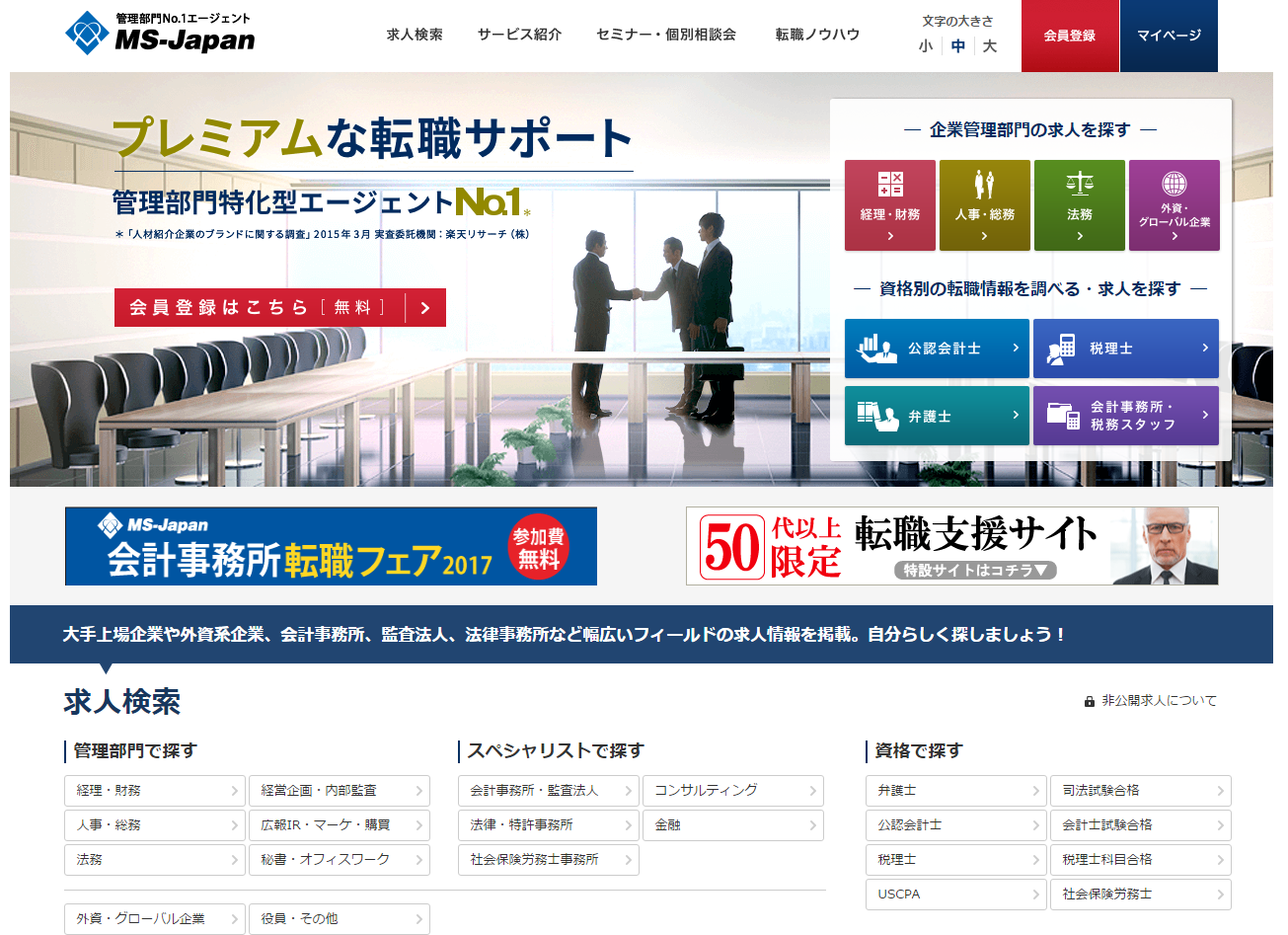
Task: Set text size to 小
Action: click(926, 46)
